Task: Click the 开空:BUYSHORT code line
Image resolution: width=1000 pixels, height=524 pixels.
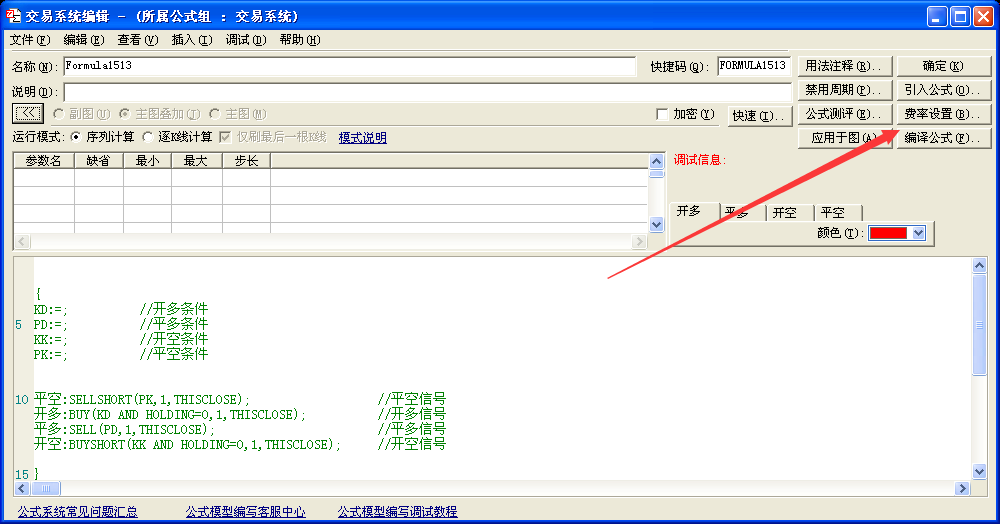Action: 240,444
